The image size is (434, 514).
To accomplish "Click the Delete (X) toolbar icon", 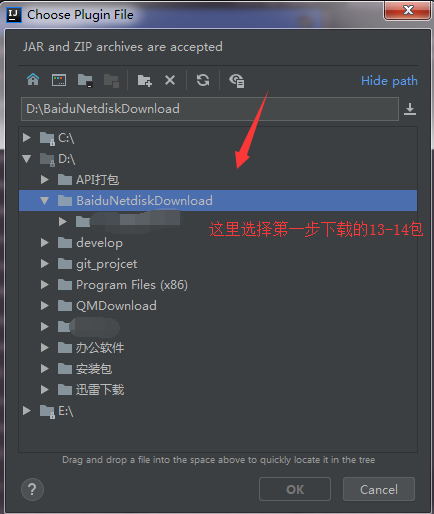I will (170, 80).
